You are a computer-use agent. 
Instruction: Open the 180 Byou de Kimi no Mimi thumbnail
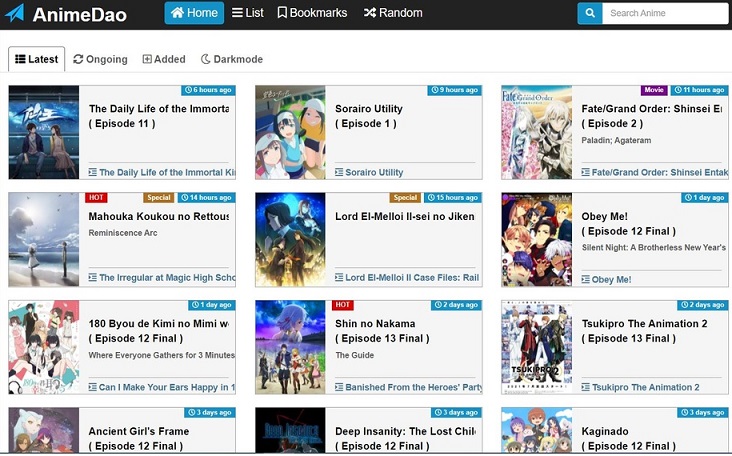coord(44,347)
